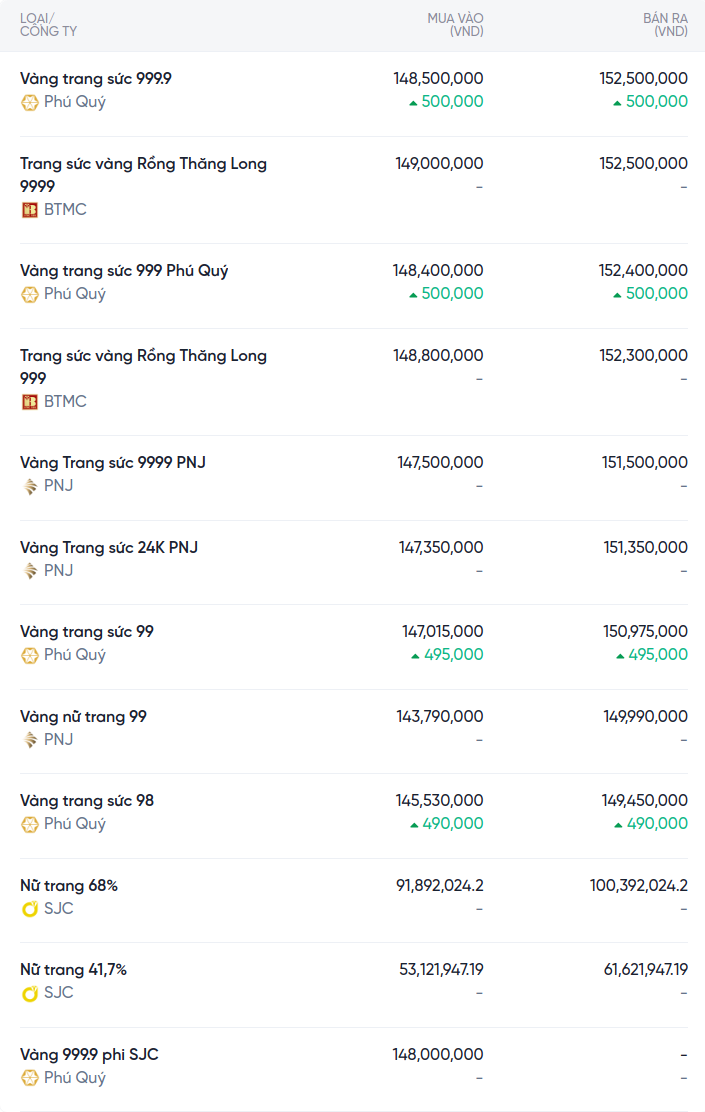Click BTMC logo under Rồng Thăng Long 9999
Screen dimensions: 705x1112
pyautogui.click(x=30, y=210)
